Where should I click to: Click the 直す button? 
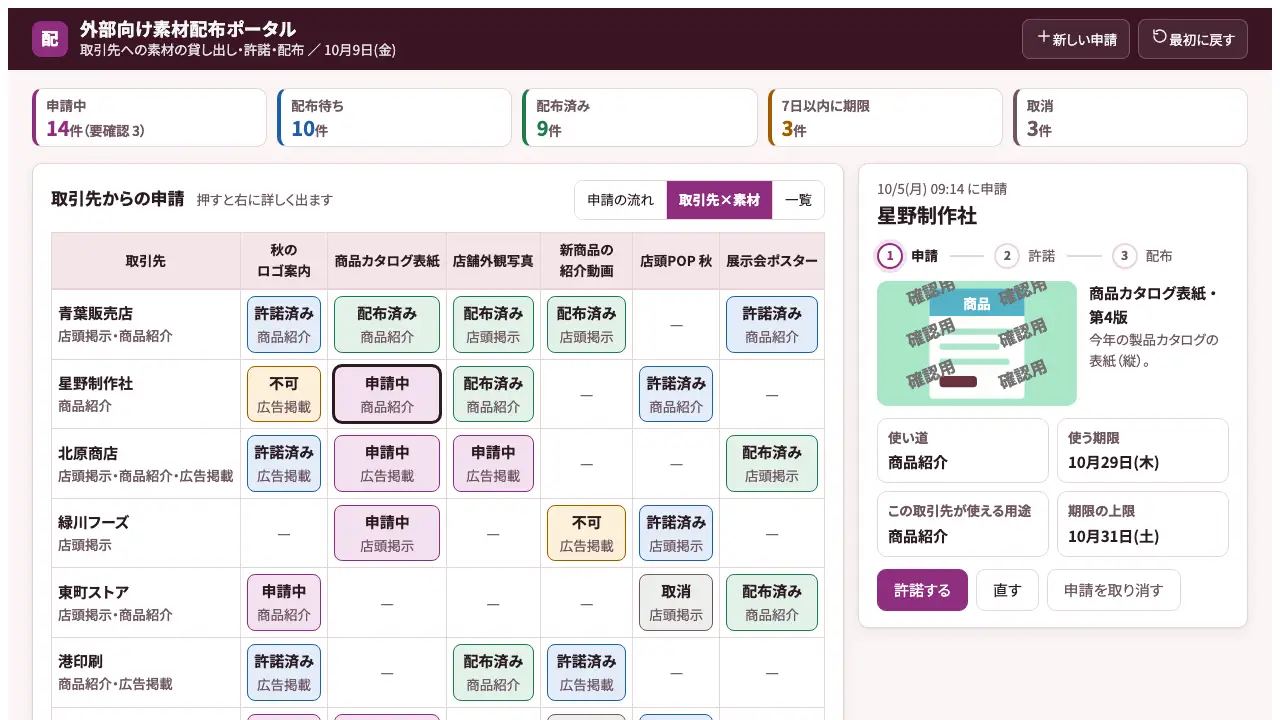(x=1007, y=590)
